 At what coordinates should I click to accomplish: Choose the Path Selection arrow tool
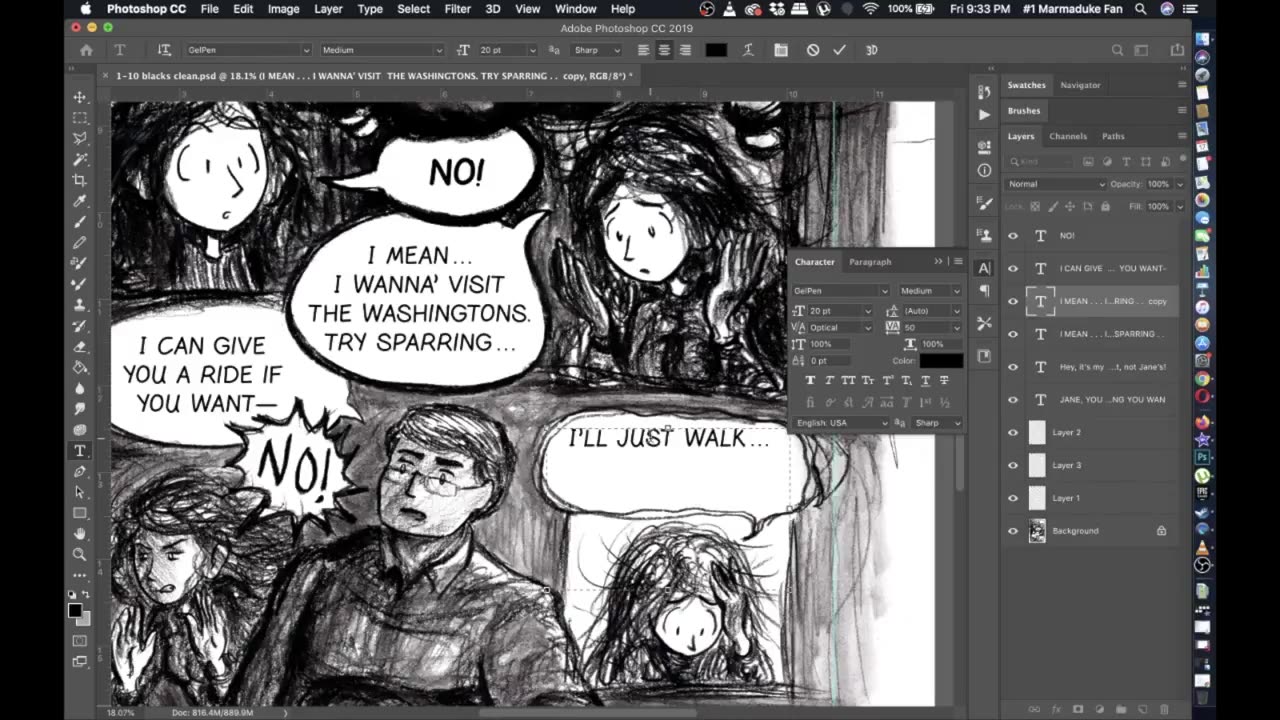point(79,492)
